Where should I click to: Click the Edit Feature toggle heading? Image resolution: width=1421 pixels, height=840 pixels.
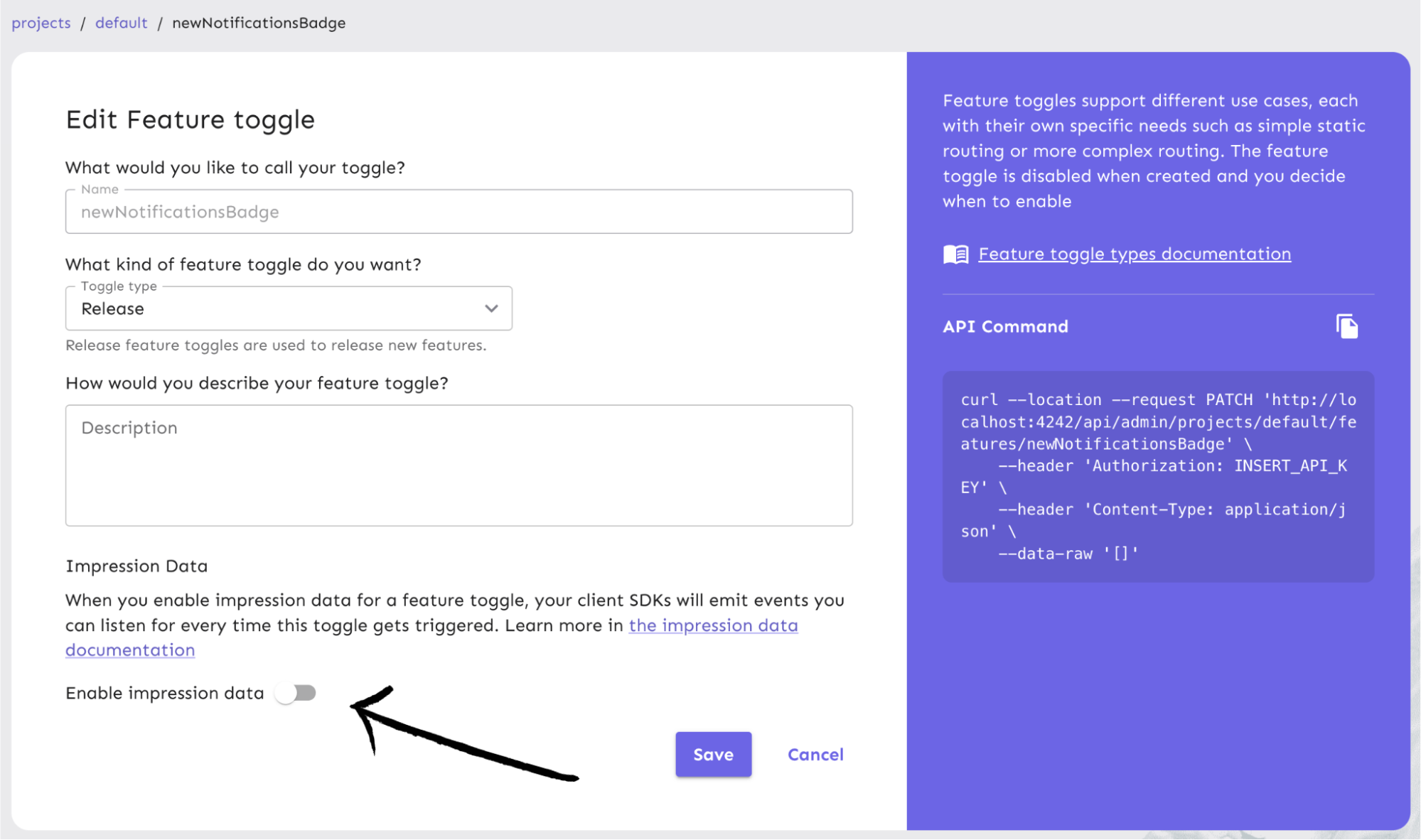tap(190, 119)
